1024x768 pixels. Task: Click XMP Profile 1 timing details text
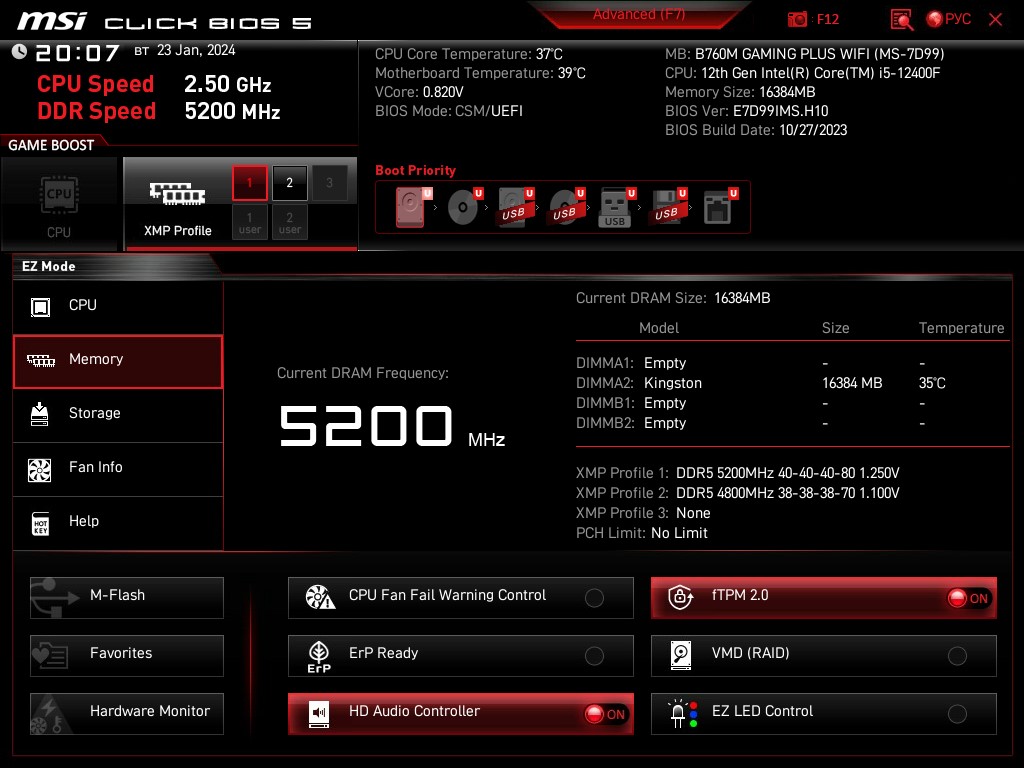pyautogui.click(x=788, y=473)
